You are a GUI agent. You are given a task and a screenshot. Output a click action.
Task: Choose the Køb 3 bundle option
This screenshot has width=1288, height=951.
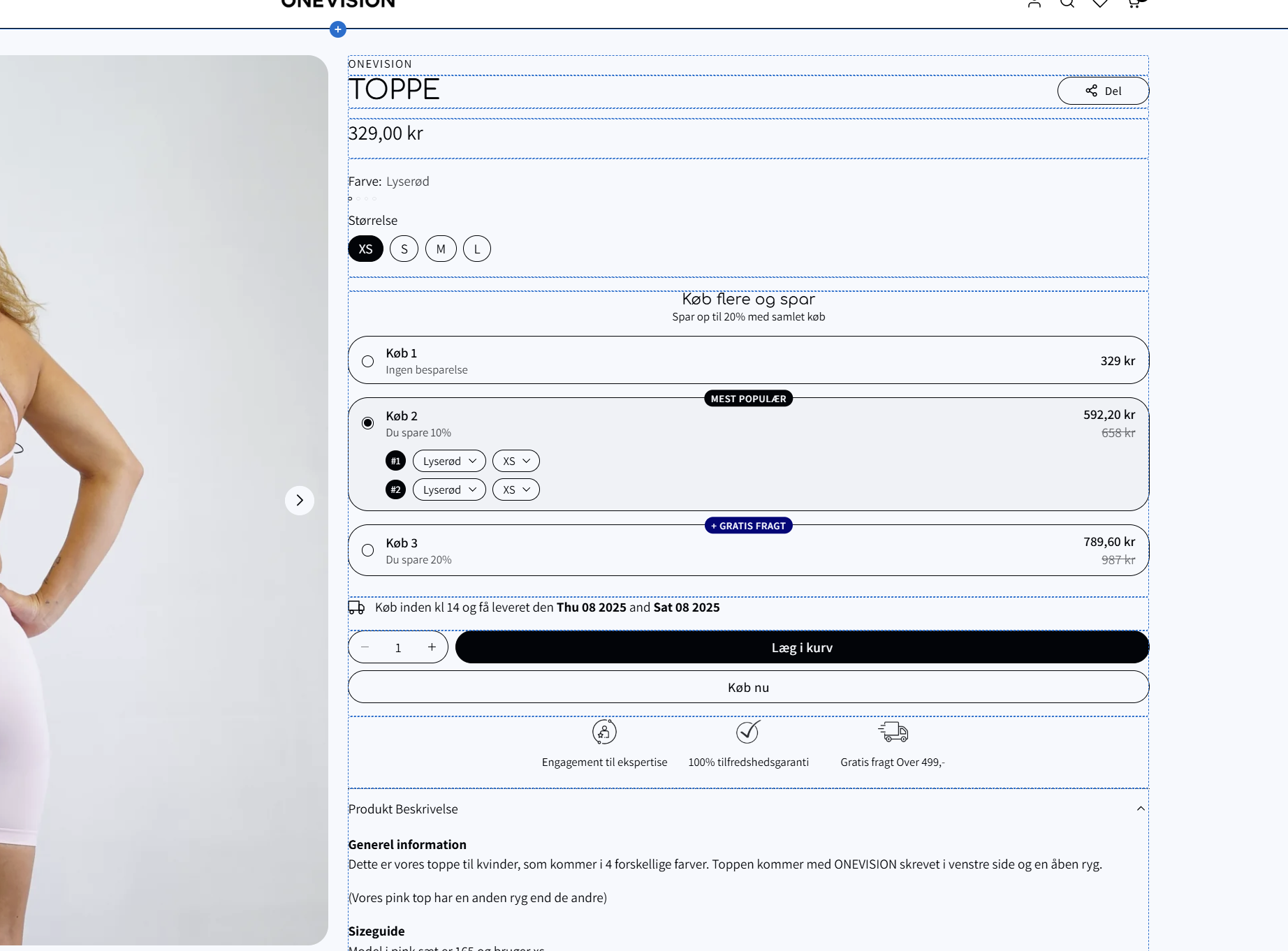368,550
